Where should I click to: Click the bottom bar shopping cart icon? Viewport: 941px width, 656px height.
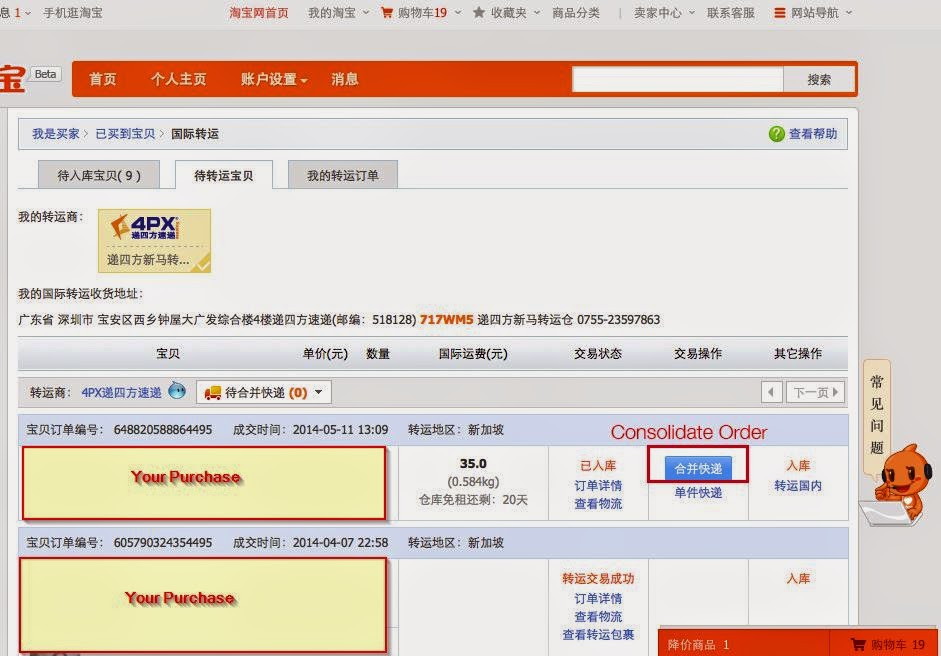[x=858, y=645]
